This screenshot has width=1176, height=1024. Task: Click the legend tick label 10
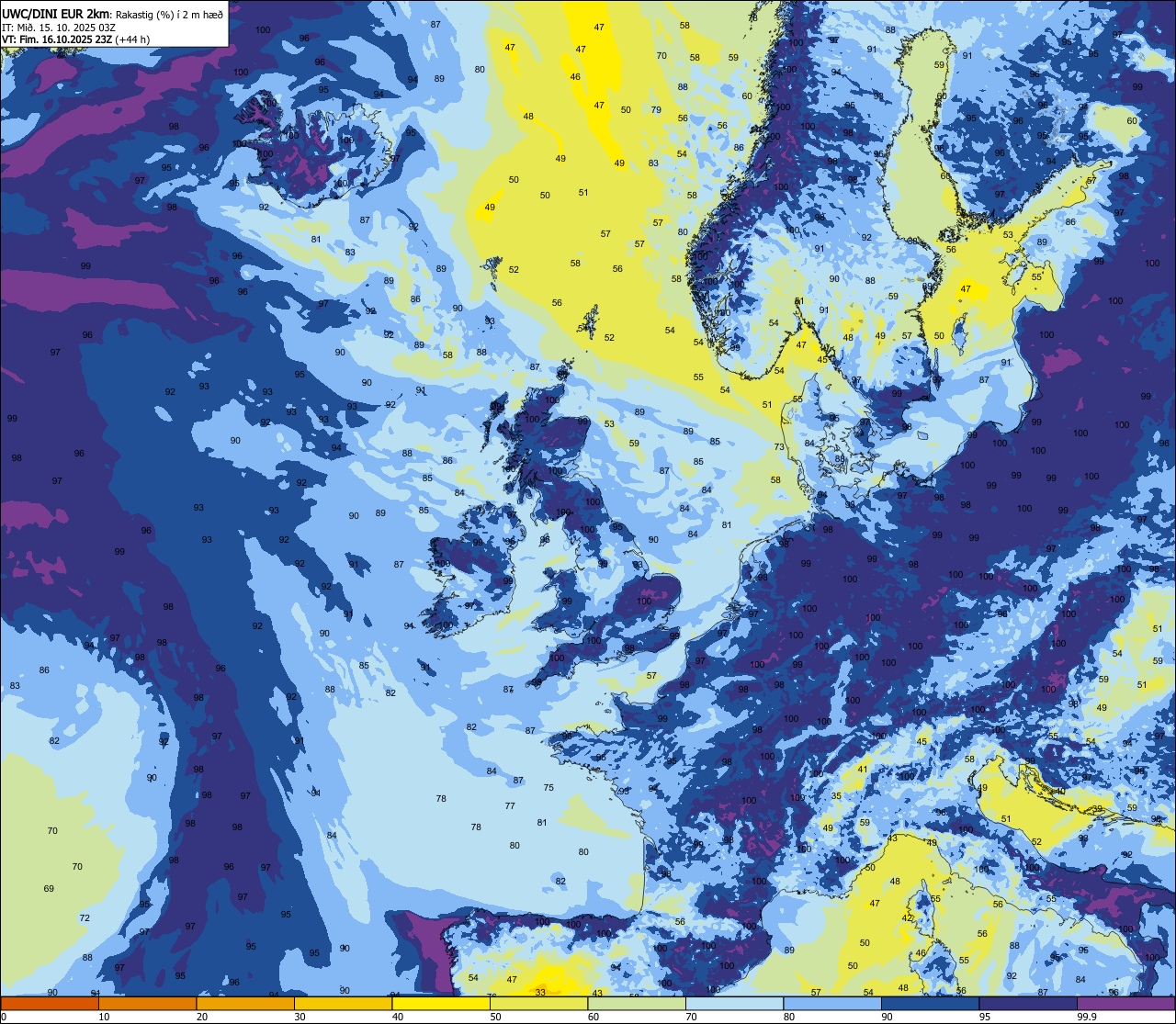(x=104, y=1017)
